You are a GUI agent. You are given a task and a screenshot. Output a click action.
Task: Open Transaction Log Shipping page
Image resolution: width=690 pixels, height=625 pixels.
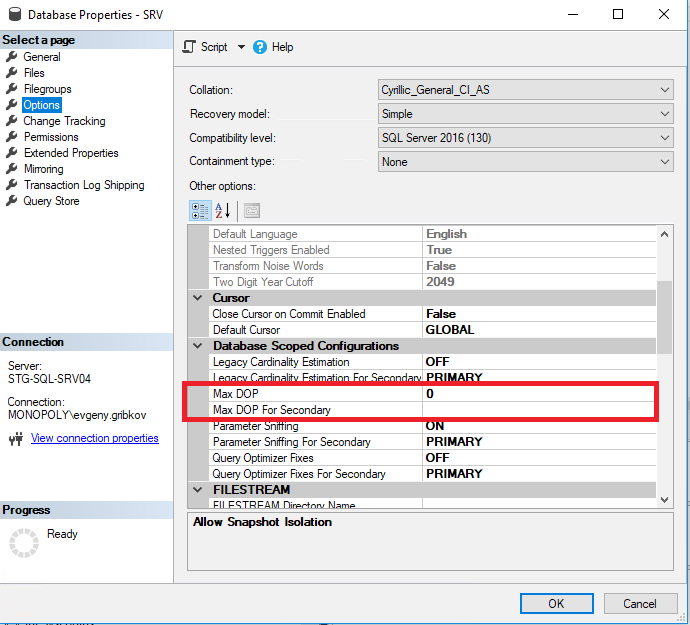point(84,185)
